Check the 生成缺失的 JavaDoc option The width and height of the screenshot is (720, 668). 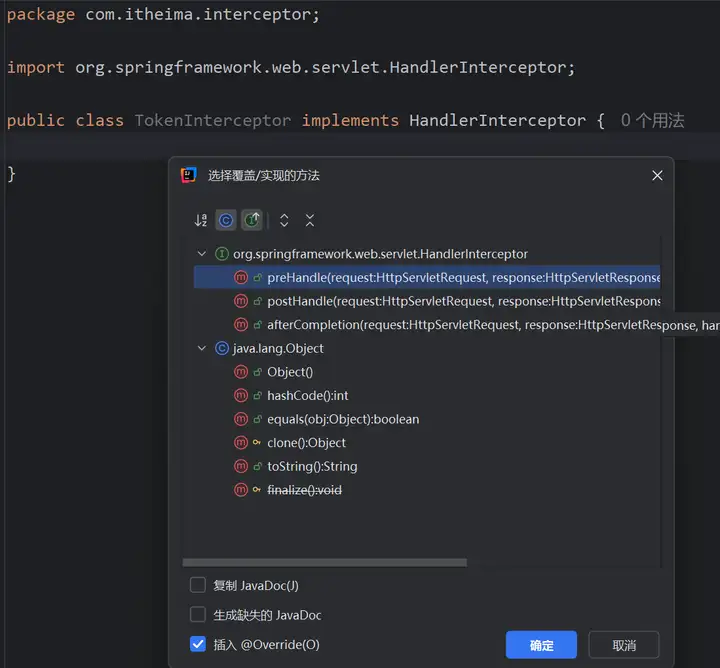tap(198, 615)
